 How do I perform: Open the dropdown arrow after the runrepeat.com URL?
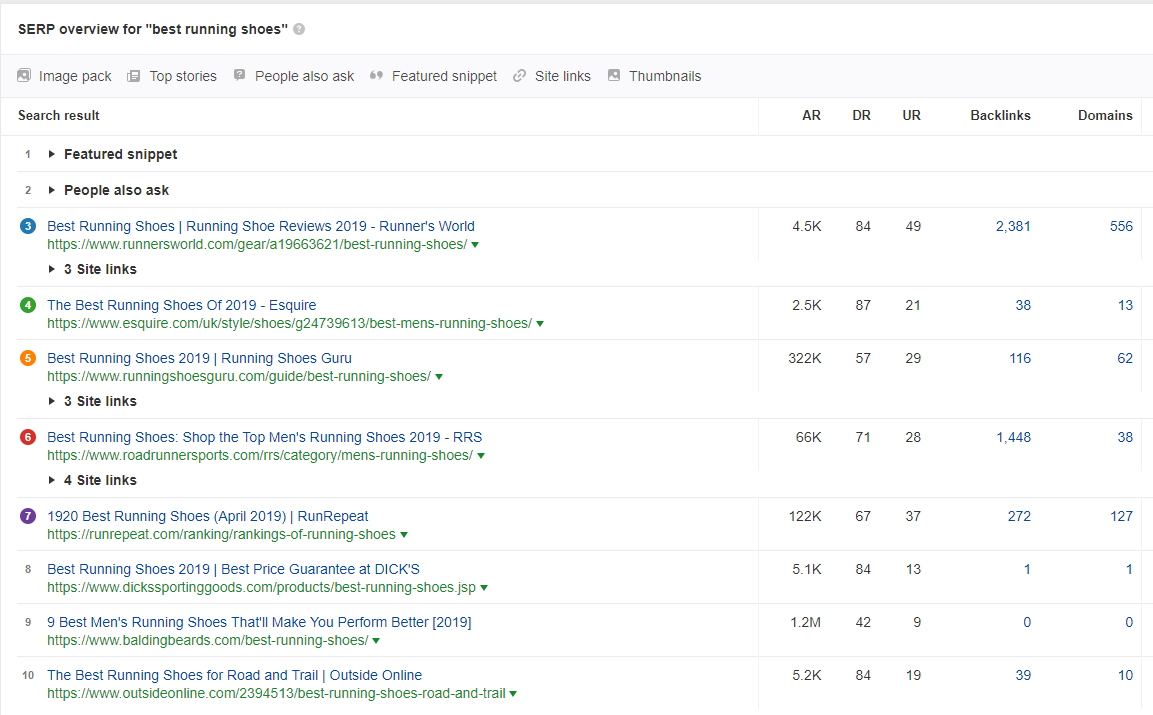(x=404, y=535)
